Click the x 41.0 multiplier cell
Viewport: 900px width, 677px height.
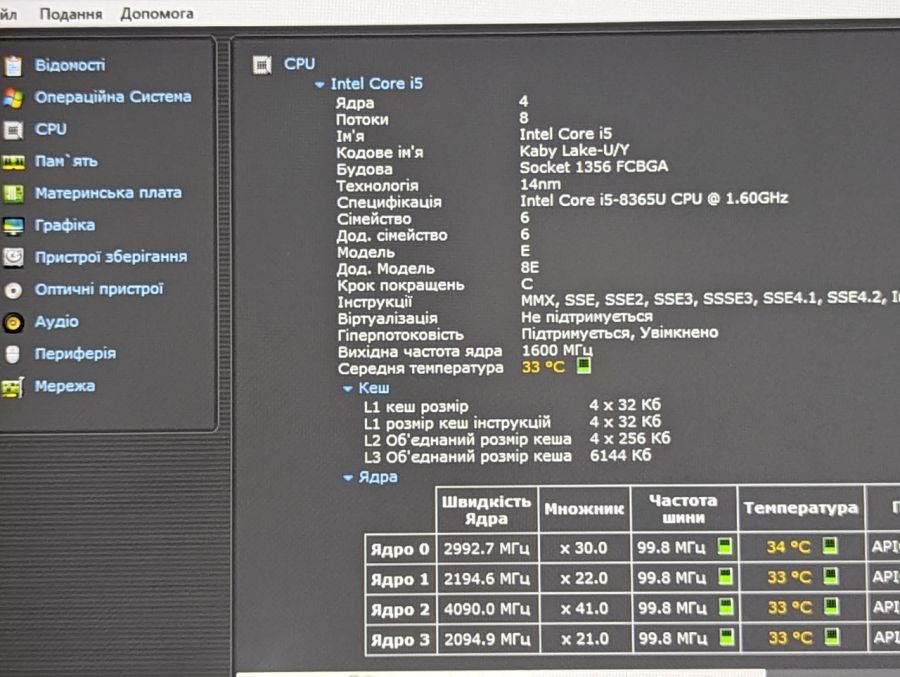pyautogui.click(x=584, y=608)
